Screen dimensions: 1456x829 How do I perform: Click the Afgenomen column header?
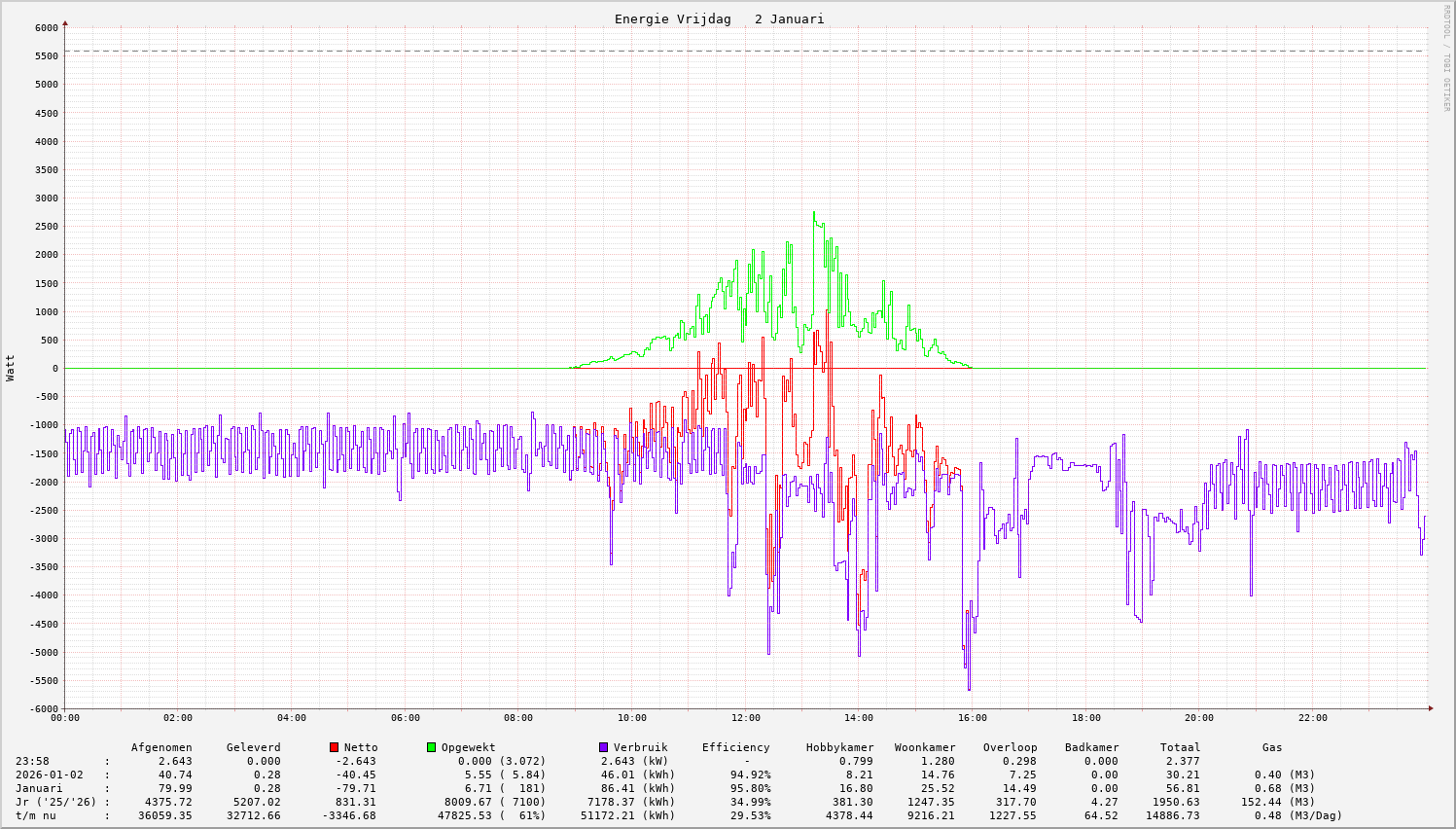click(x=161, y=747)
